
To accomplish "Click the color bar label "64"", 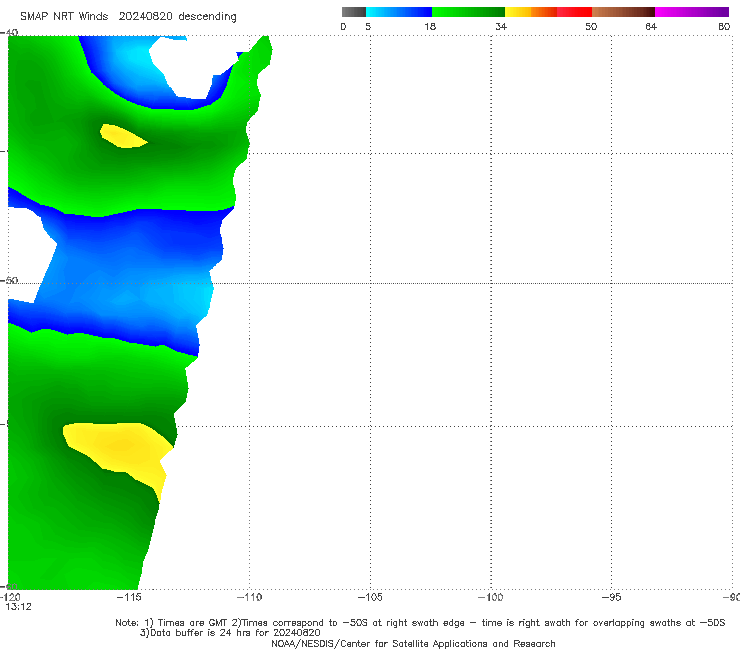I will pos(651,27).
